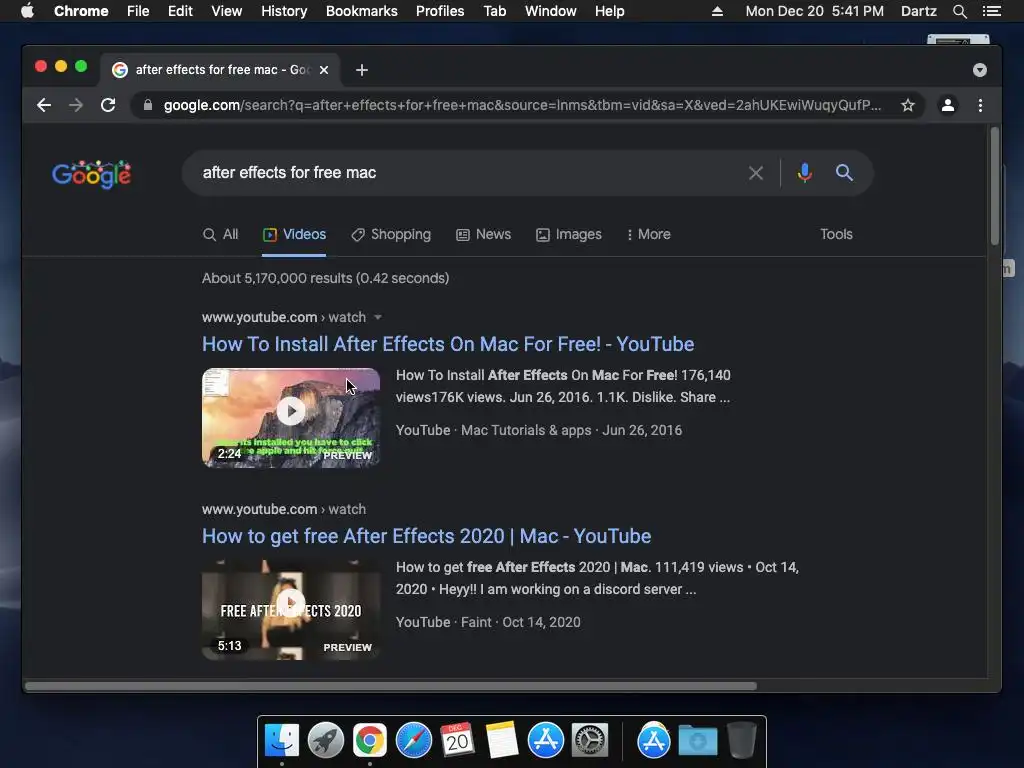Click the Chrome icon in the Dock

(370, 741)
